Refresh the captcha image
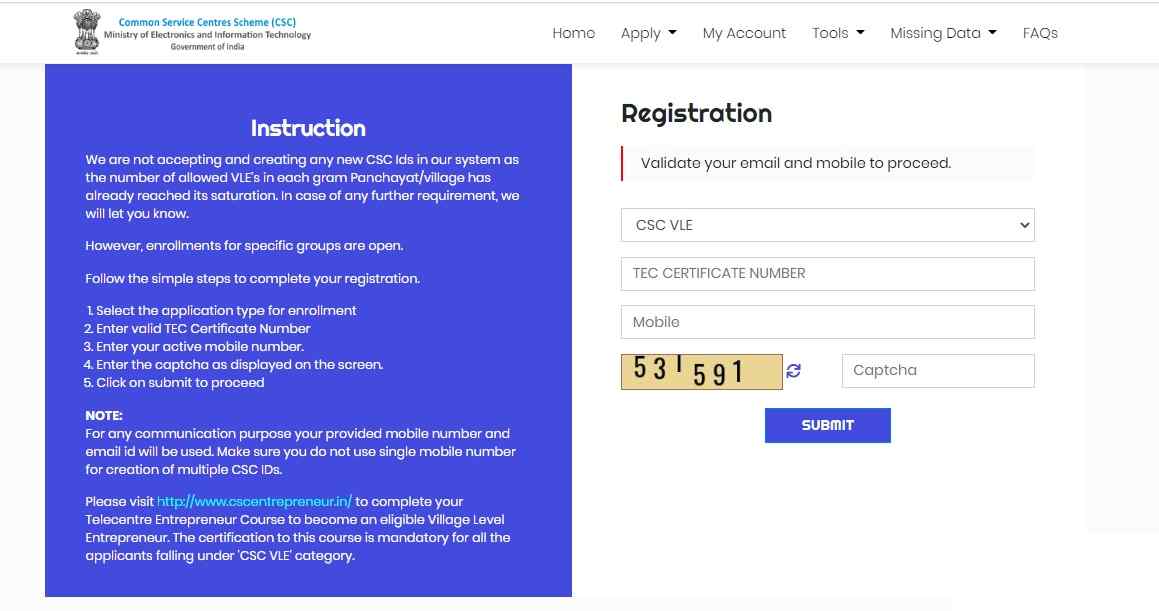1159x611 pixels. [x=794, y=371]
